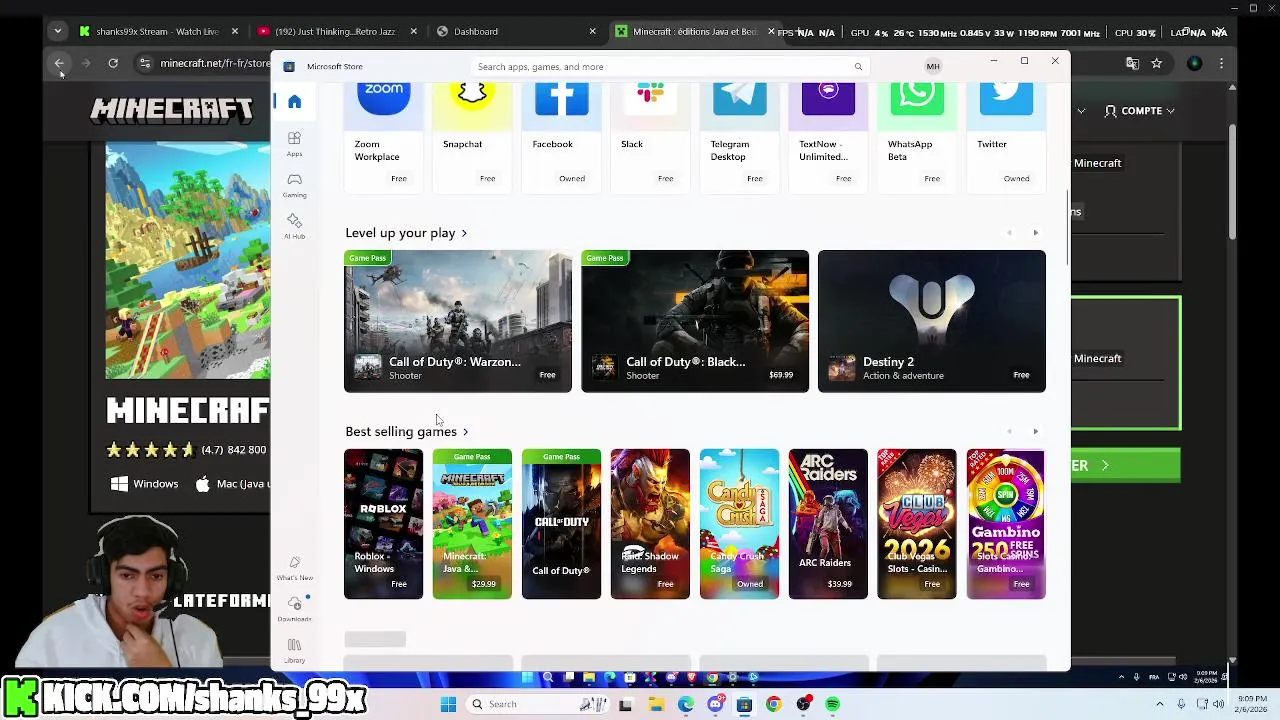Open Google Chrome from taskbar
This screenshot has width=1280, height=720.
click(x=773, y=704)
